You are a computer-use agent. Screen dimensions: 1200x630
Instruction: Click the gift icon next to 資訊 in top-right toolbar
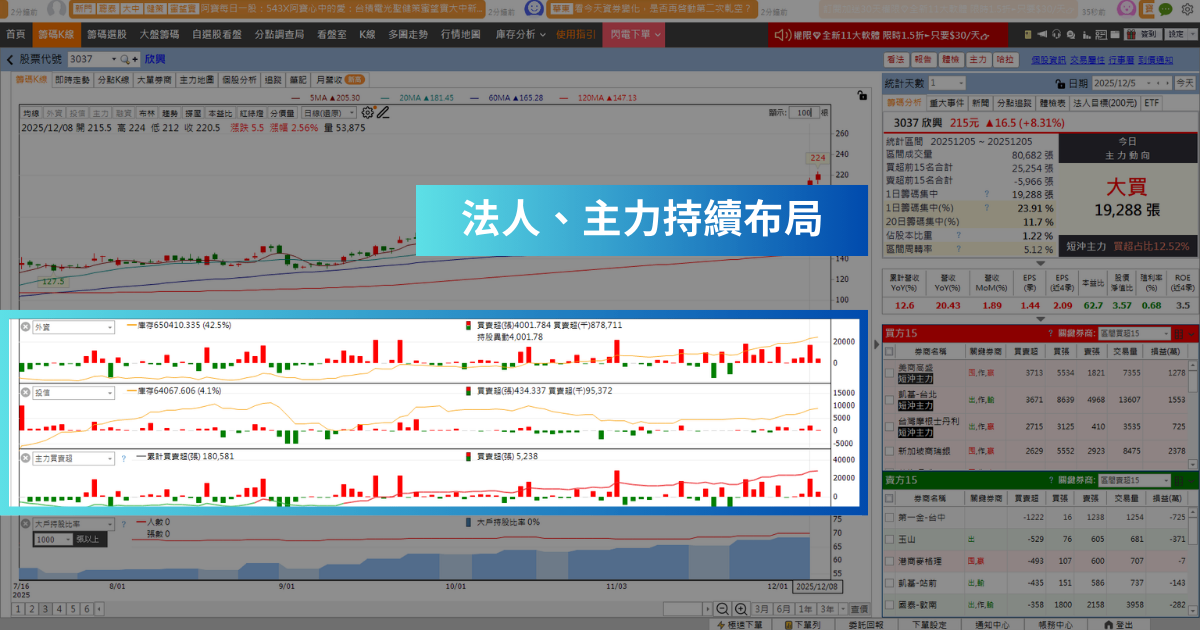[x=1131, y=33]
